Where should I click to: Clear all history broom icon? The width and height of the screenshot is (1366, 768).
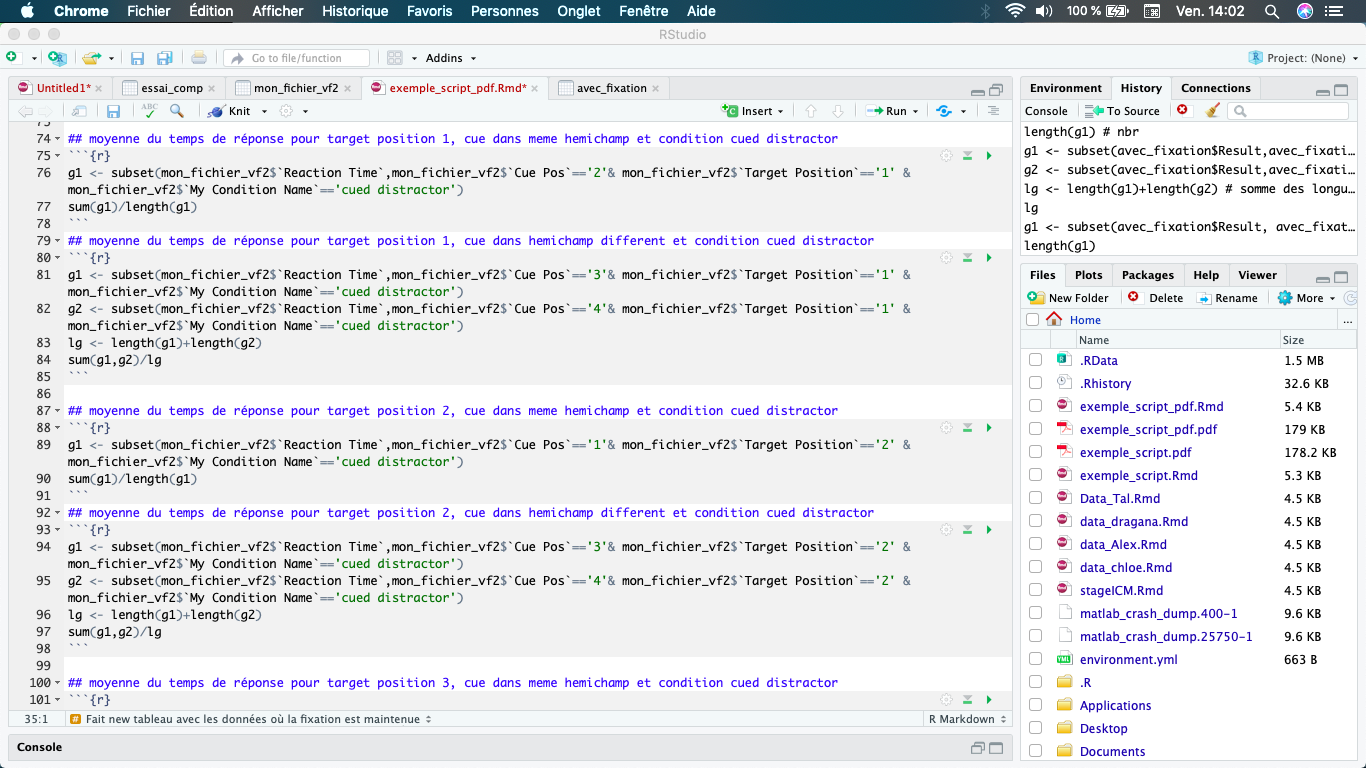point(1212,110)
